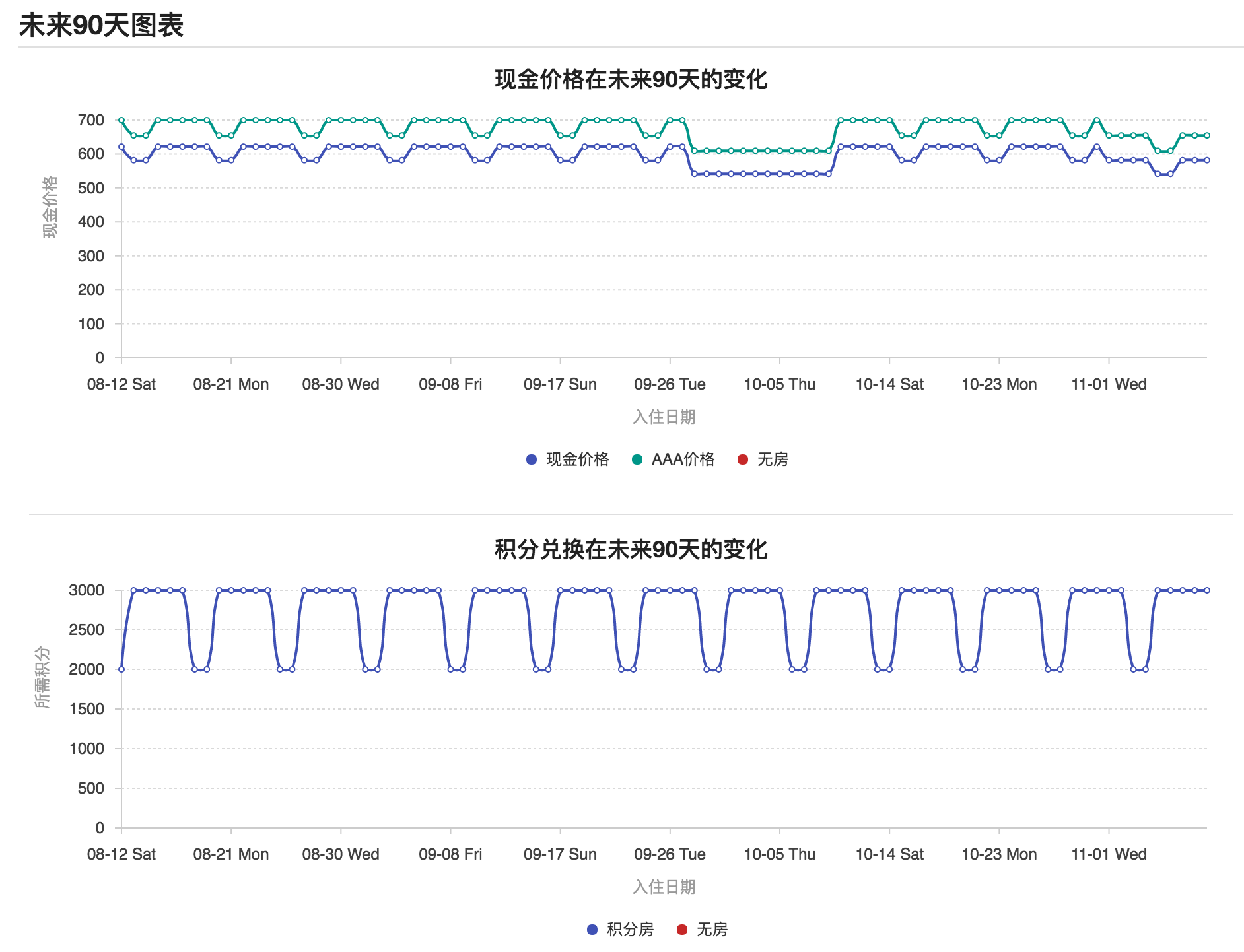1244x952 pixels.
Task: Click the last data point on the 积分房 line
Action: coord(1207,590)
